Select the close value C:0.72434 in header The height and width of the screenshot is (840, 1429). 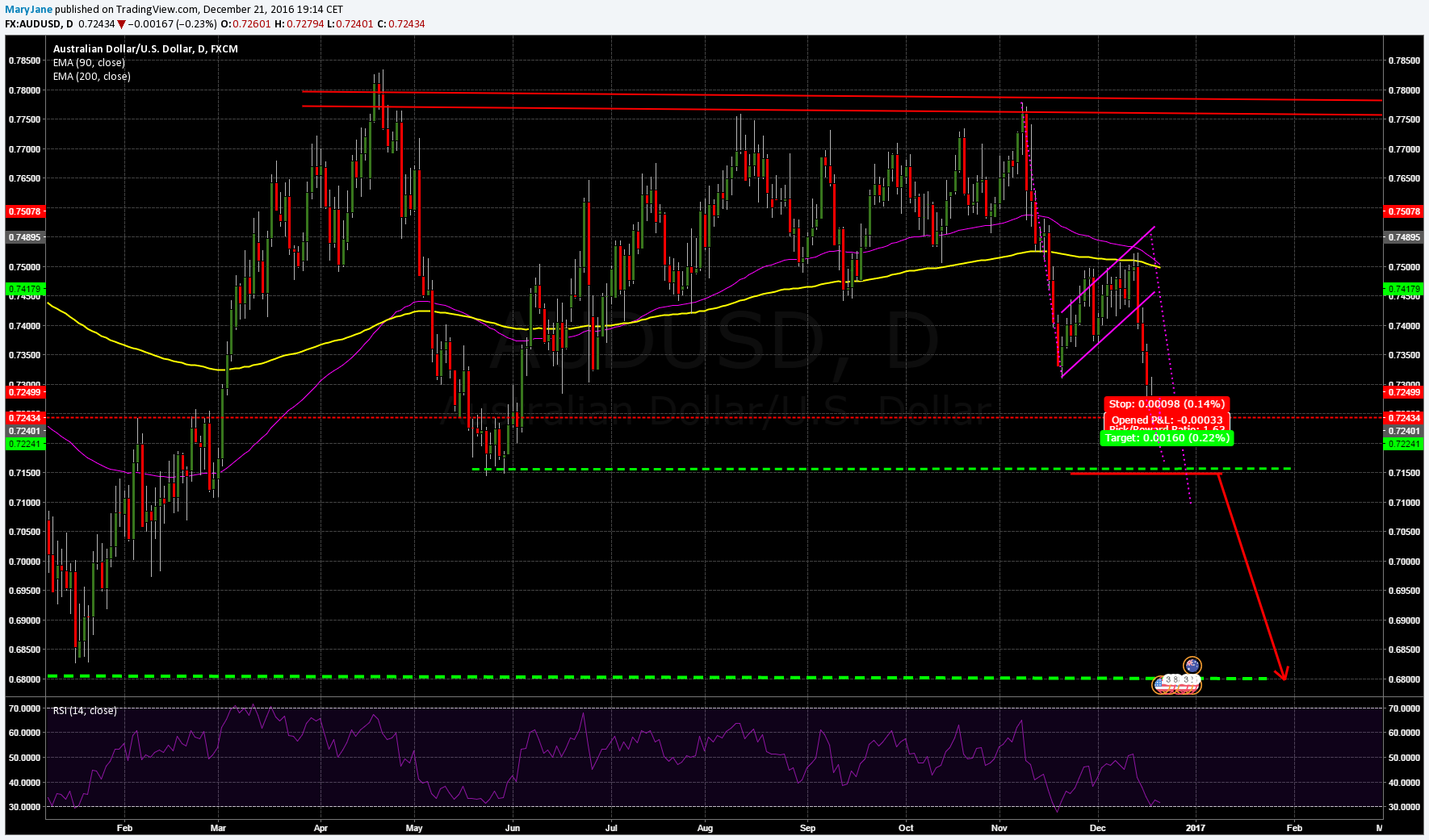pyautogui.click(x=401, y=24)
